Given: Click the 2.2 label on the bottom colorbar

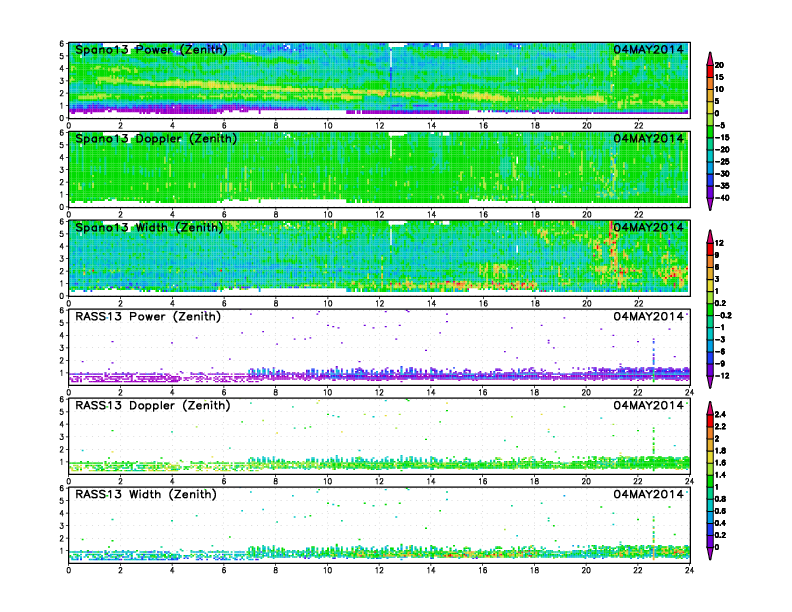Looking at the screenshot, I should 720,427.
